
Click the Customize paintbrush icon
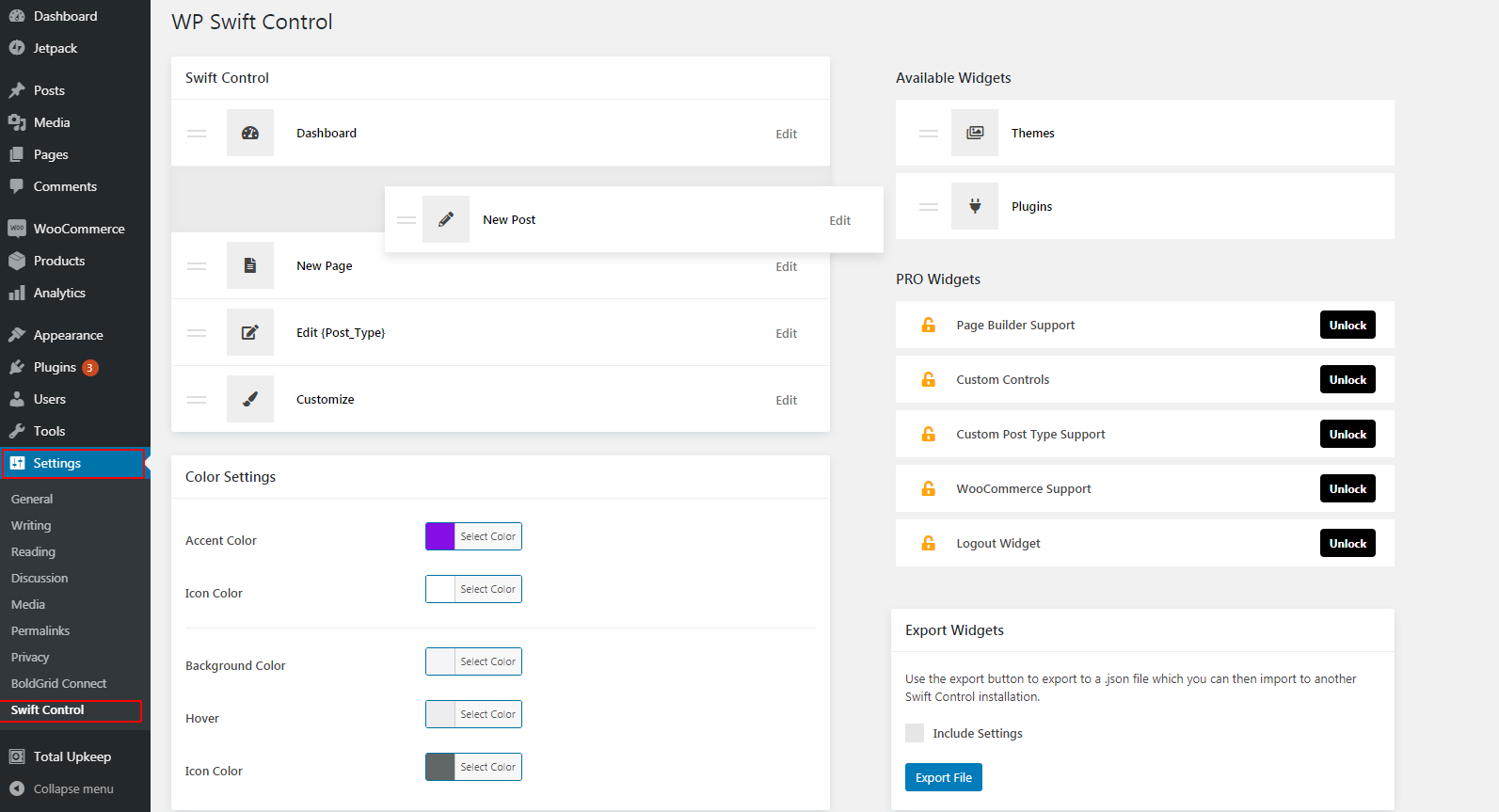pyautogui.click(x=250, y=399)
